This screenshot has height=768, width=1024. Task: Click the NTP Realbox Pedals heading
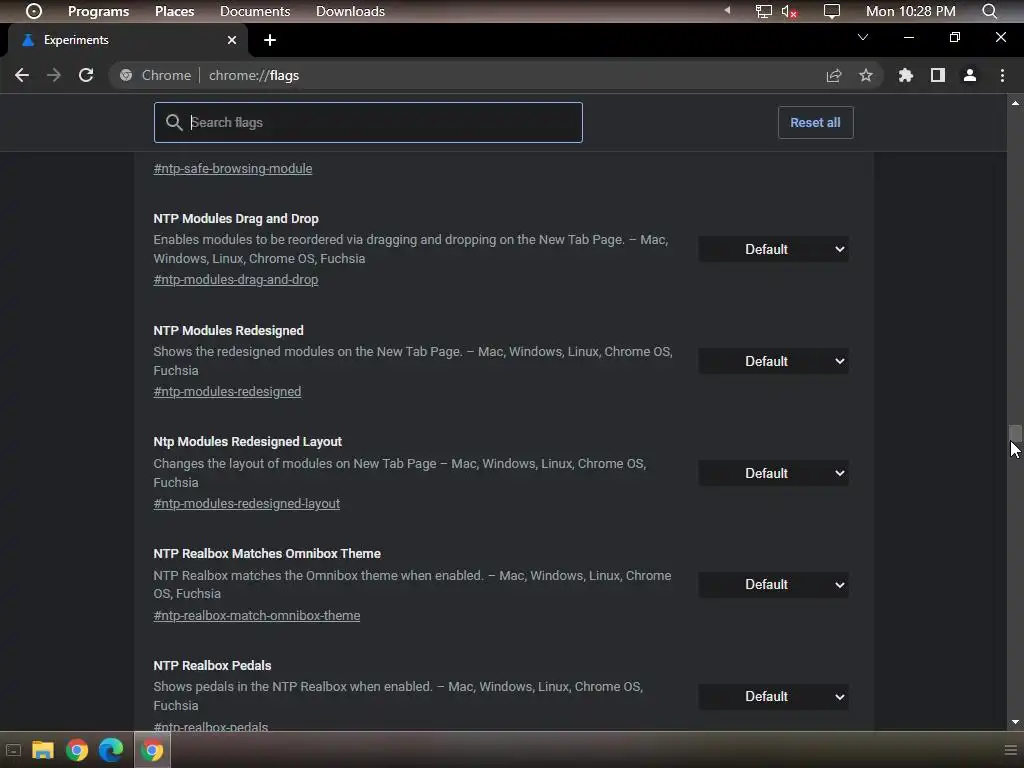(x=212, y=665)
